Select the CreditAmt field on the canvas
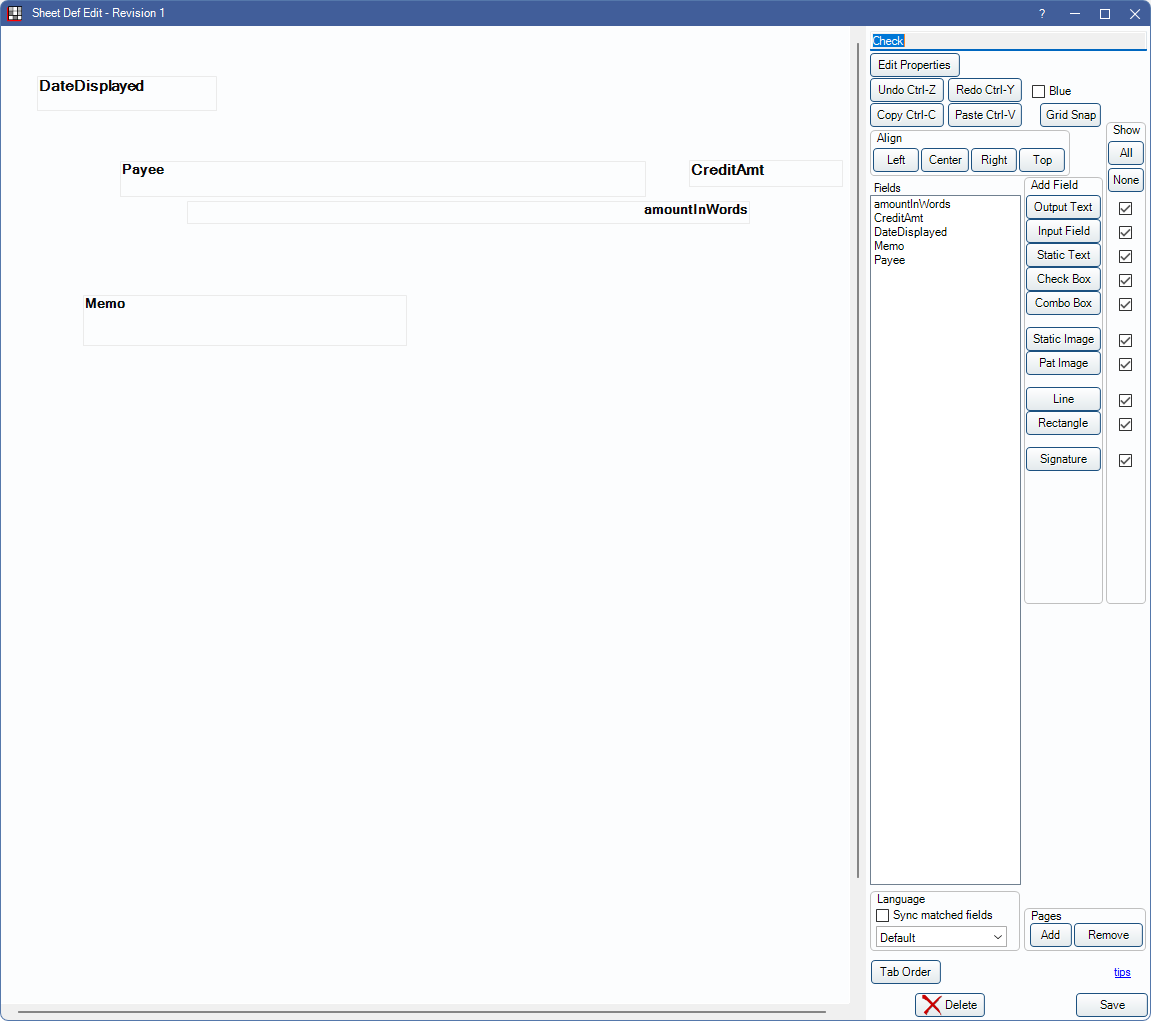 pyautogui.click(x=765, y=173)
